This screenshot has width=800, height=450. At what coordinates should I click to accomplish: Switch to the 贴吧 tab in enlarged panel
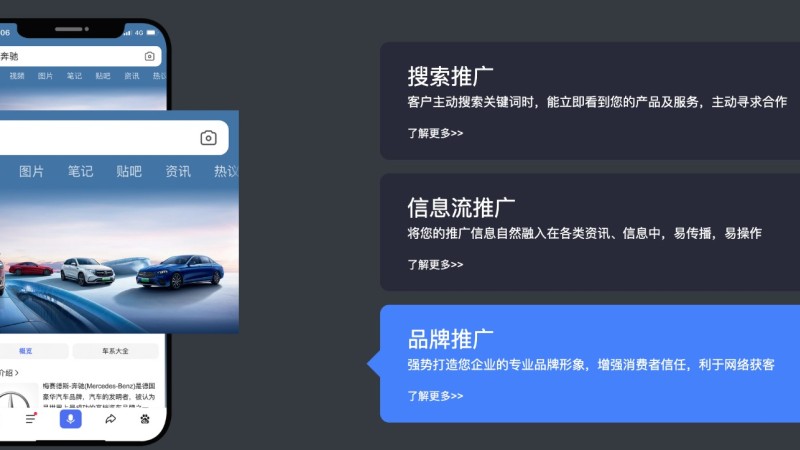(x=129, y=171)
